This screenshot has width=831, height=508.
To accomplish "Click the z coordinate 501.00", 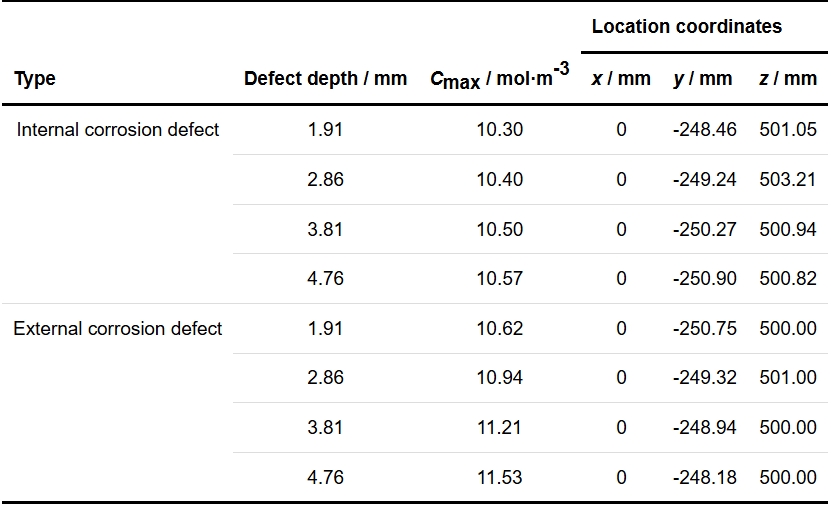I will [x=788, y=378].
